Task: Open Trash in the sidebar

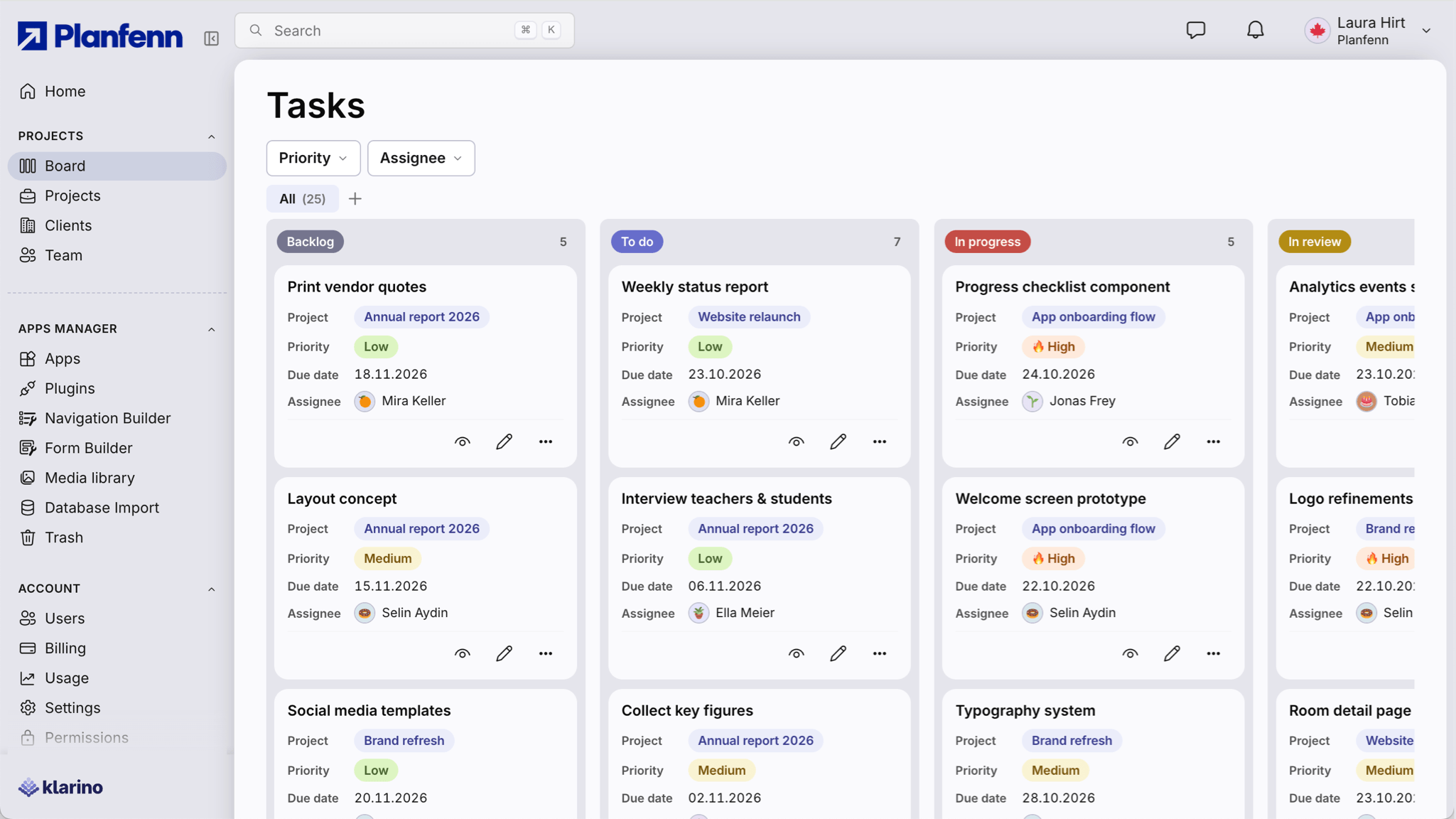Action: pyautogui.click(x=117, y=537)
